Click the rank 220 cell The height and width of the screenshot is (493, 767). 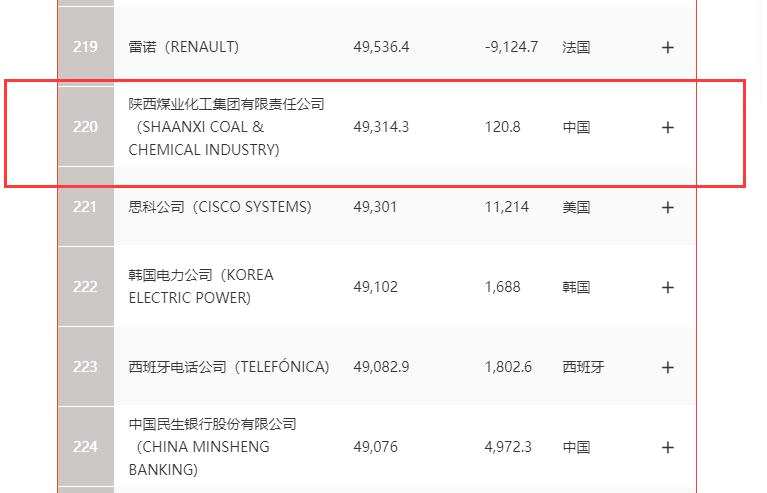[x=85, y=127]
